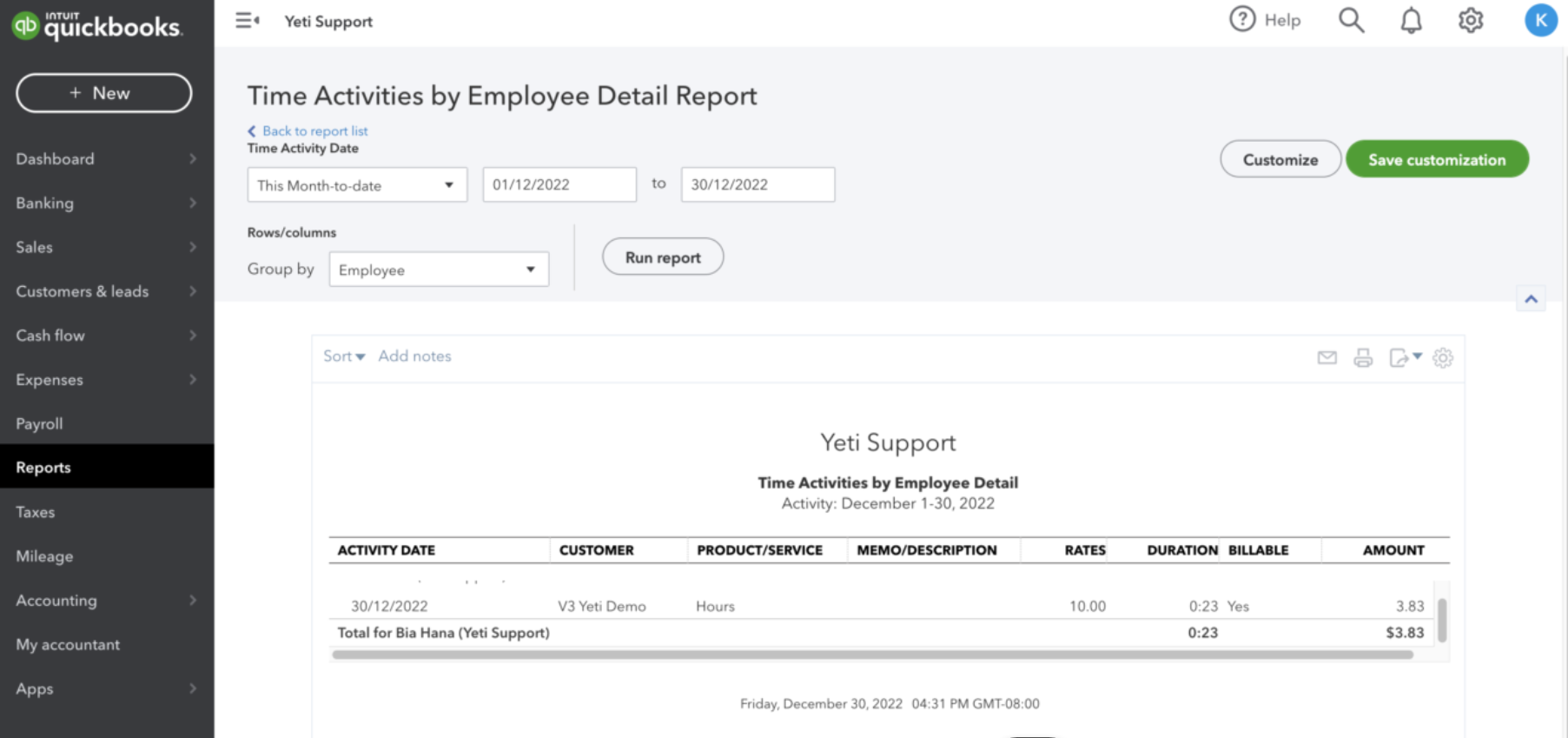
Task: Click Save customization
Action: click(x=1437, y=159)
